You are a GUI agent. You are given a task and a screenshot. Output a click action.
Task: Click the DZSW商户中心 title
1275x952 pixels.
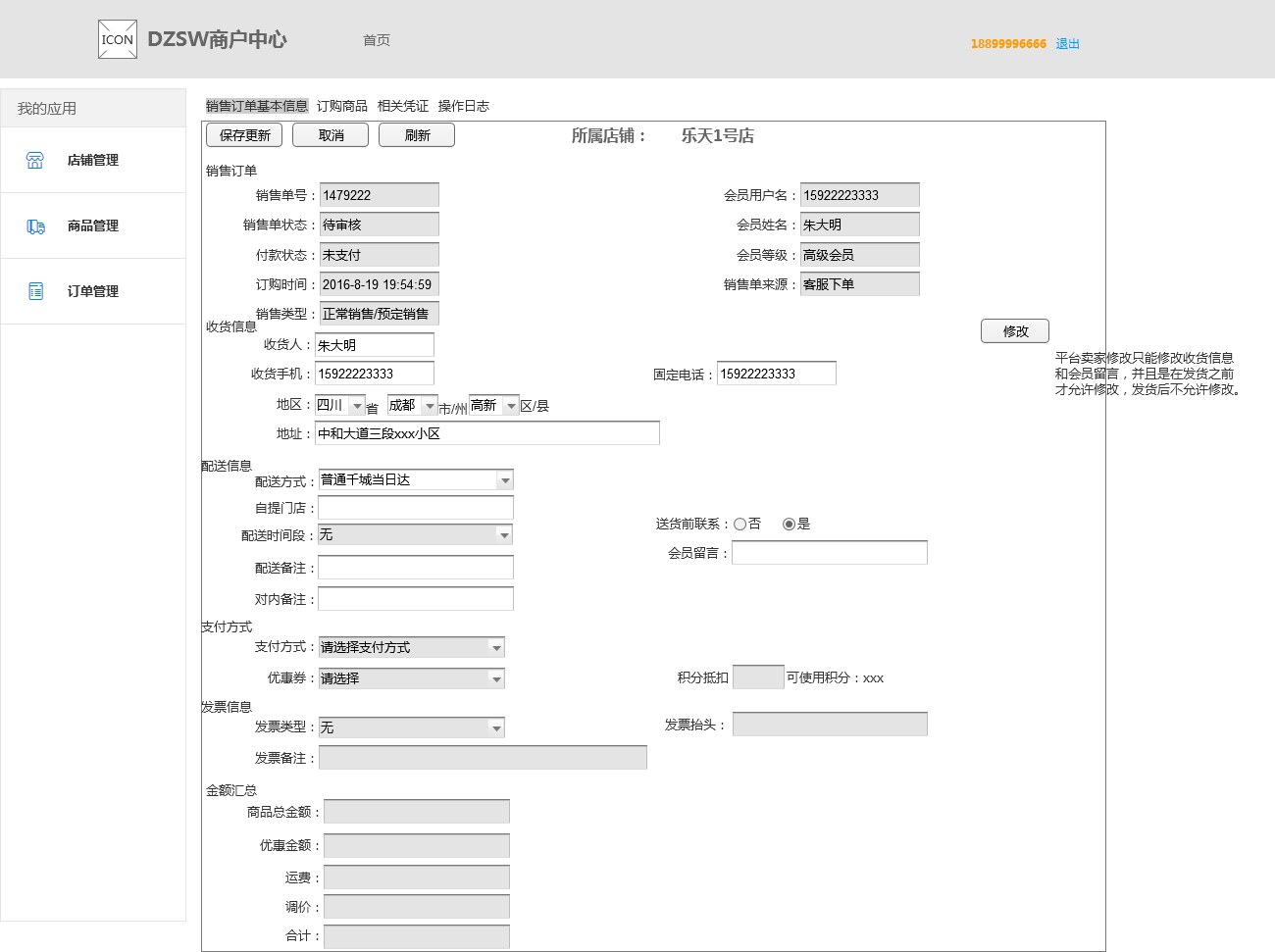click(217, 39)
